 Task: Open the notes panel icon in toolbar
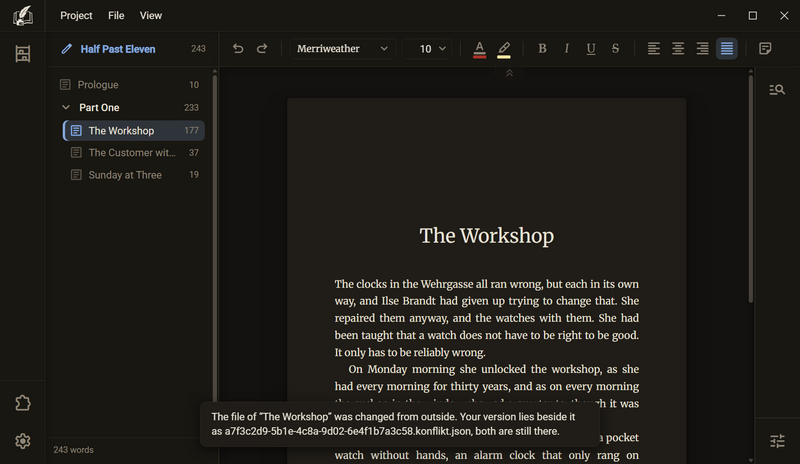[x=765, y=48]
